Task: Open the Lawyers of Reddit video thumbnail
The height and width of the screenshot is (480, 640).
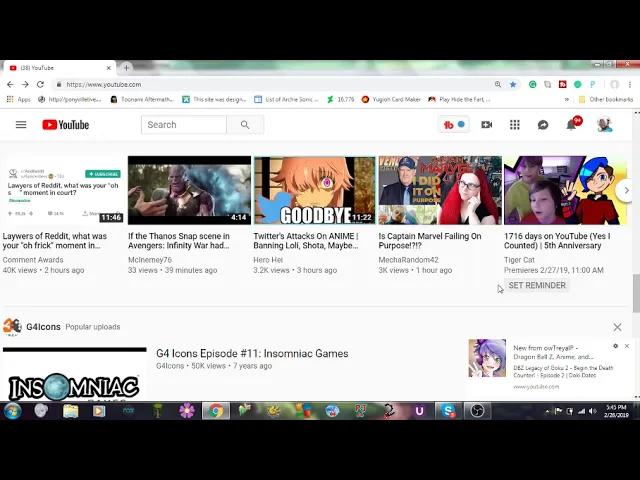Action: (63, 190)
